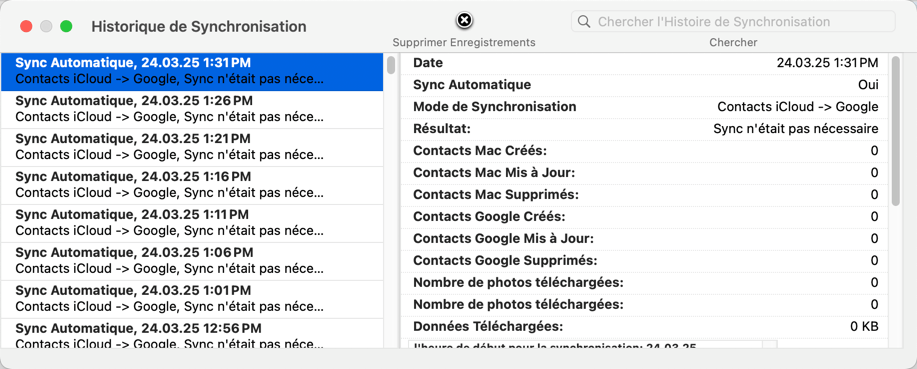
Task: Select the sync entry from 1:06 PM
Action: pyautogui.click(x=192, y=261)
